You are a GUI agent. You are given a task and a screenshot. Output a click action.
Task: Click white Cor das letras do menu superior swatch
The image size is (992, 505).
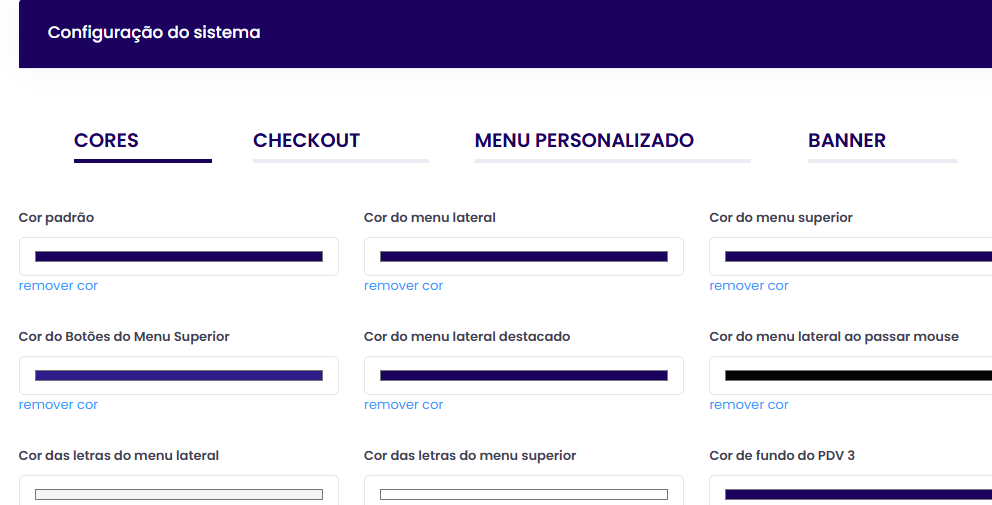[523, 494]
